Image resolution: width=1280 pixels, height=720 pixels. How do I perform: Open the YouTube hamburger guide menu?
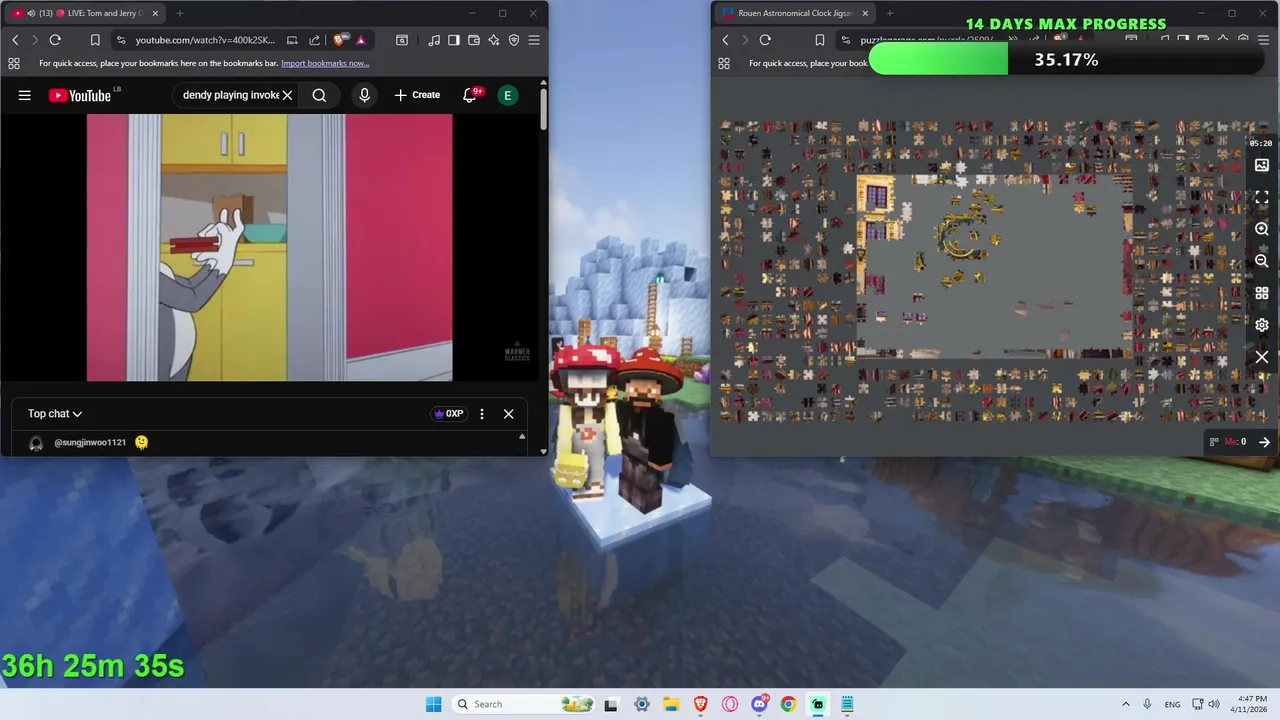pos(25,95)
